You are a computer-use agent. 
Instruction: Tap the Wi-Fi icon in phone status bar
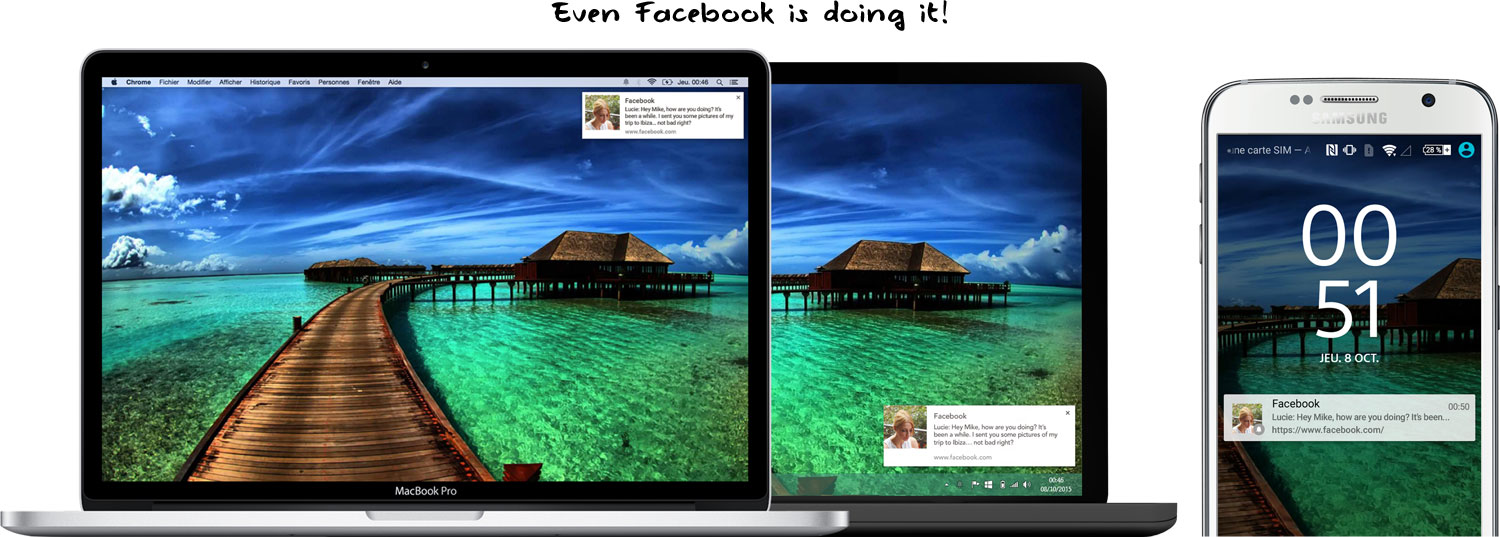pyautogui.click(x=1389, y=150)
